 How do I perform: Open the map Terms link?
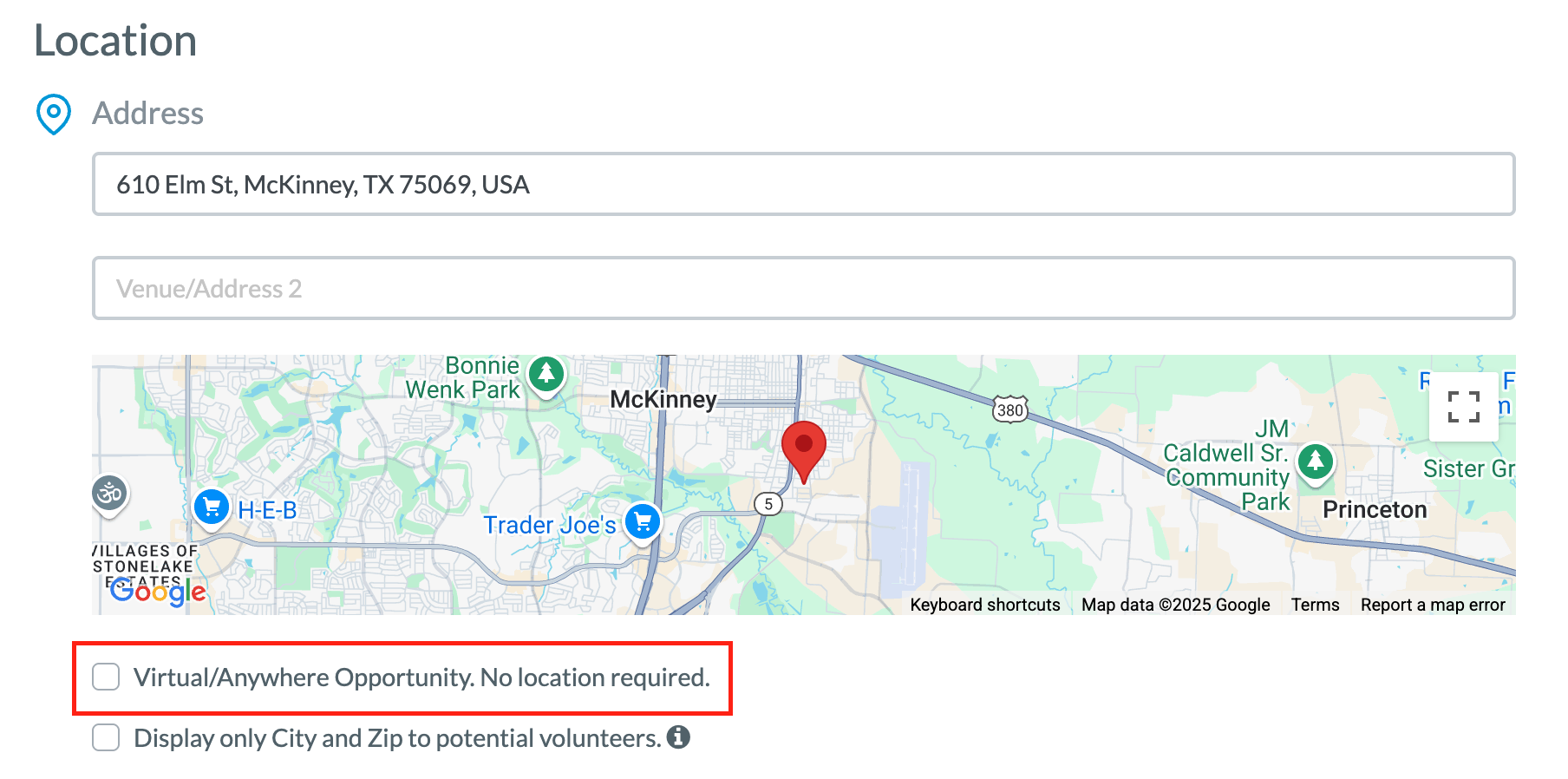point(1315,605)
